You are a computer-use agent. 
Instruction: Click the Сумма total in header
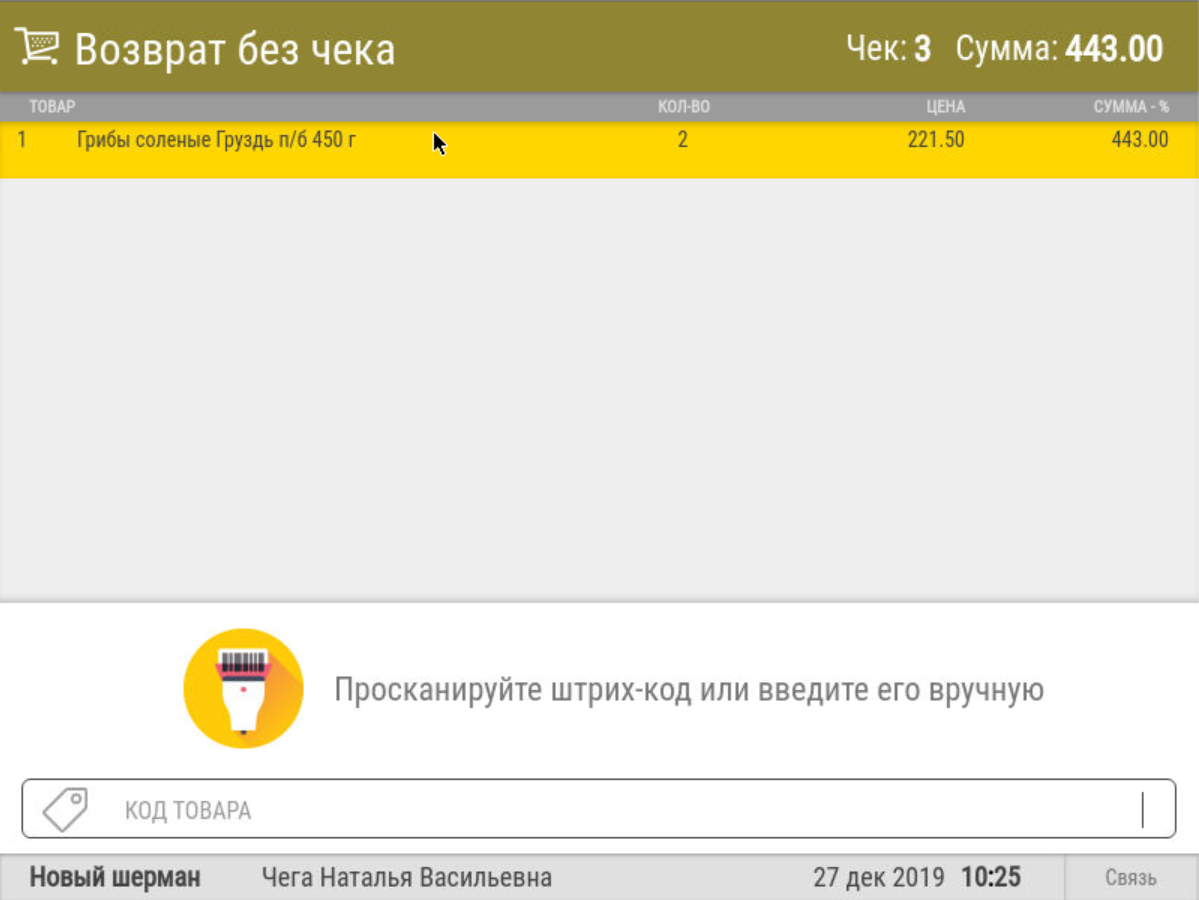(1058, 48)
